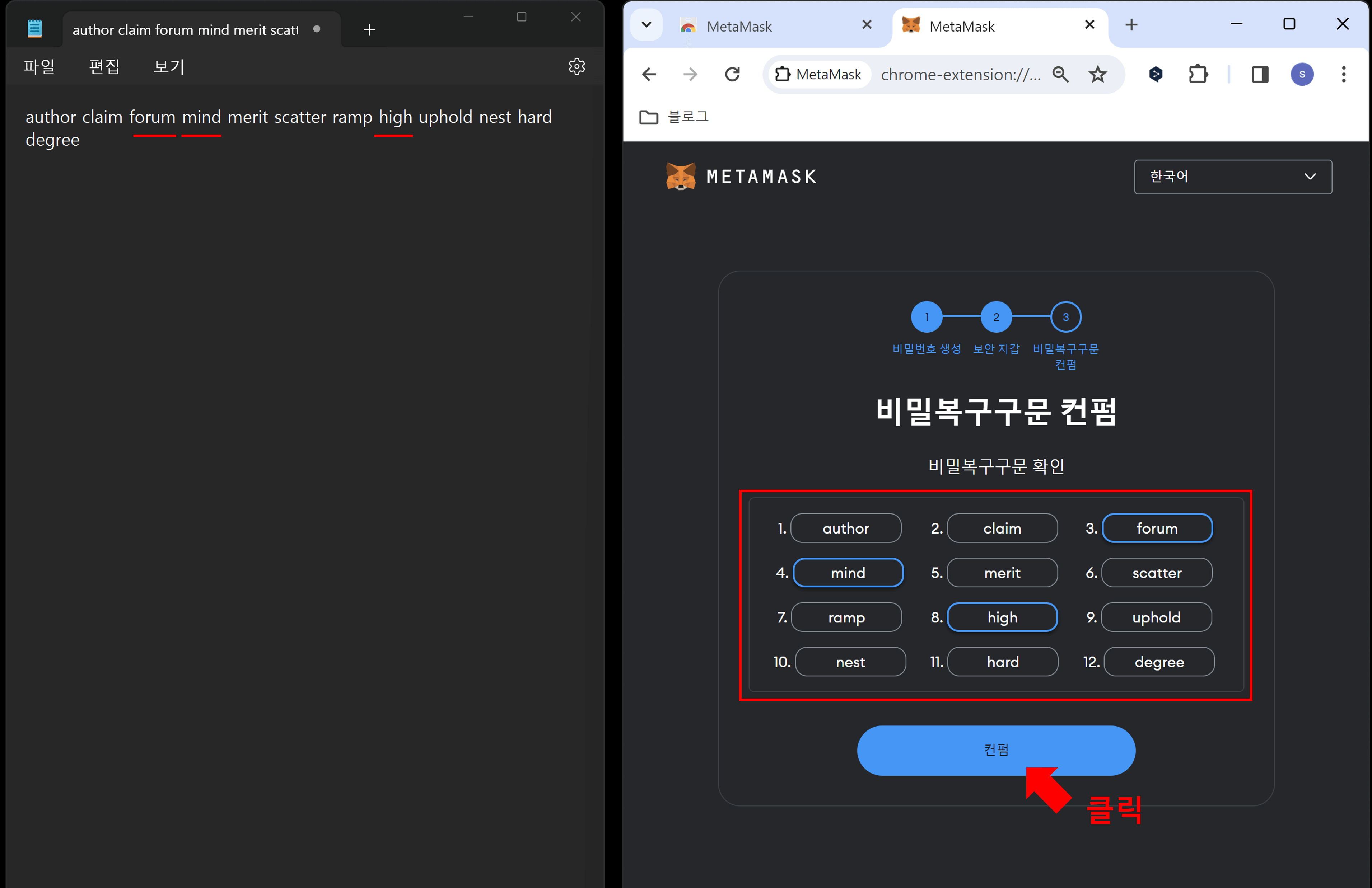Go forward in Chrome
The height and width of the screenshot is (888, 1372).
[x=691, y=74]
